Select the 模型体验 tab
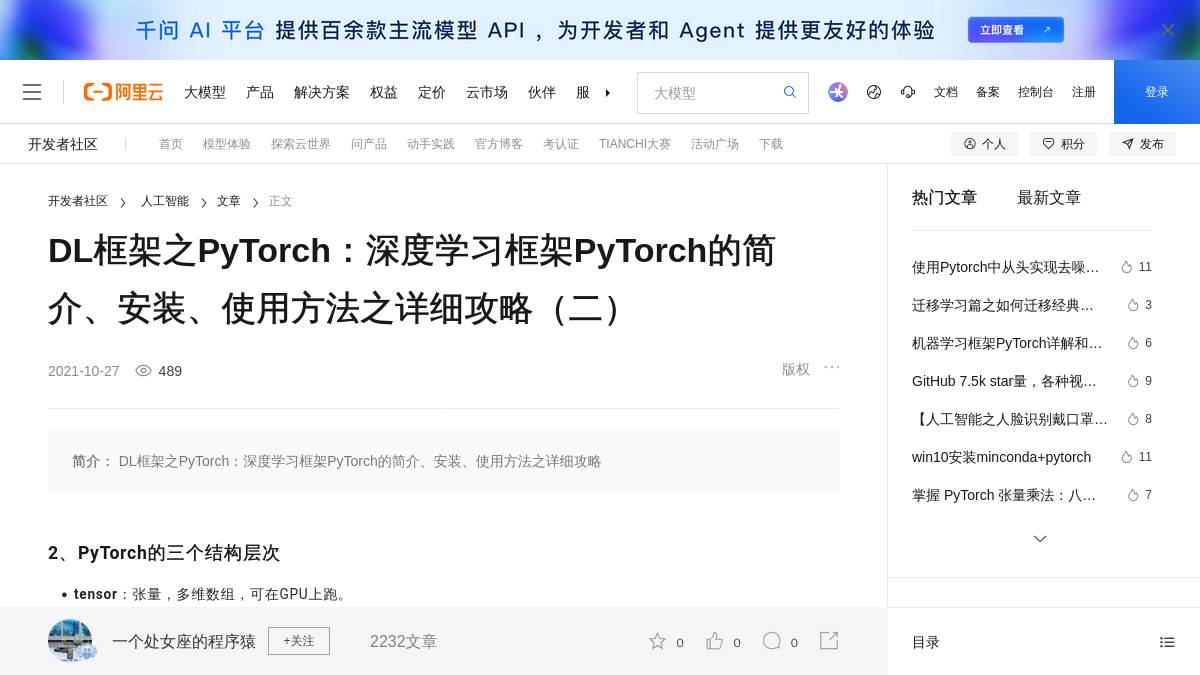 tap(227, 144)
